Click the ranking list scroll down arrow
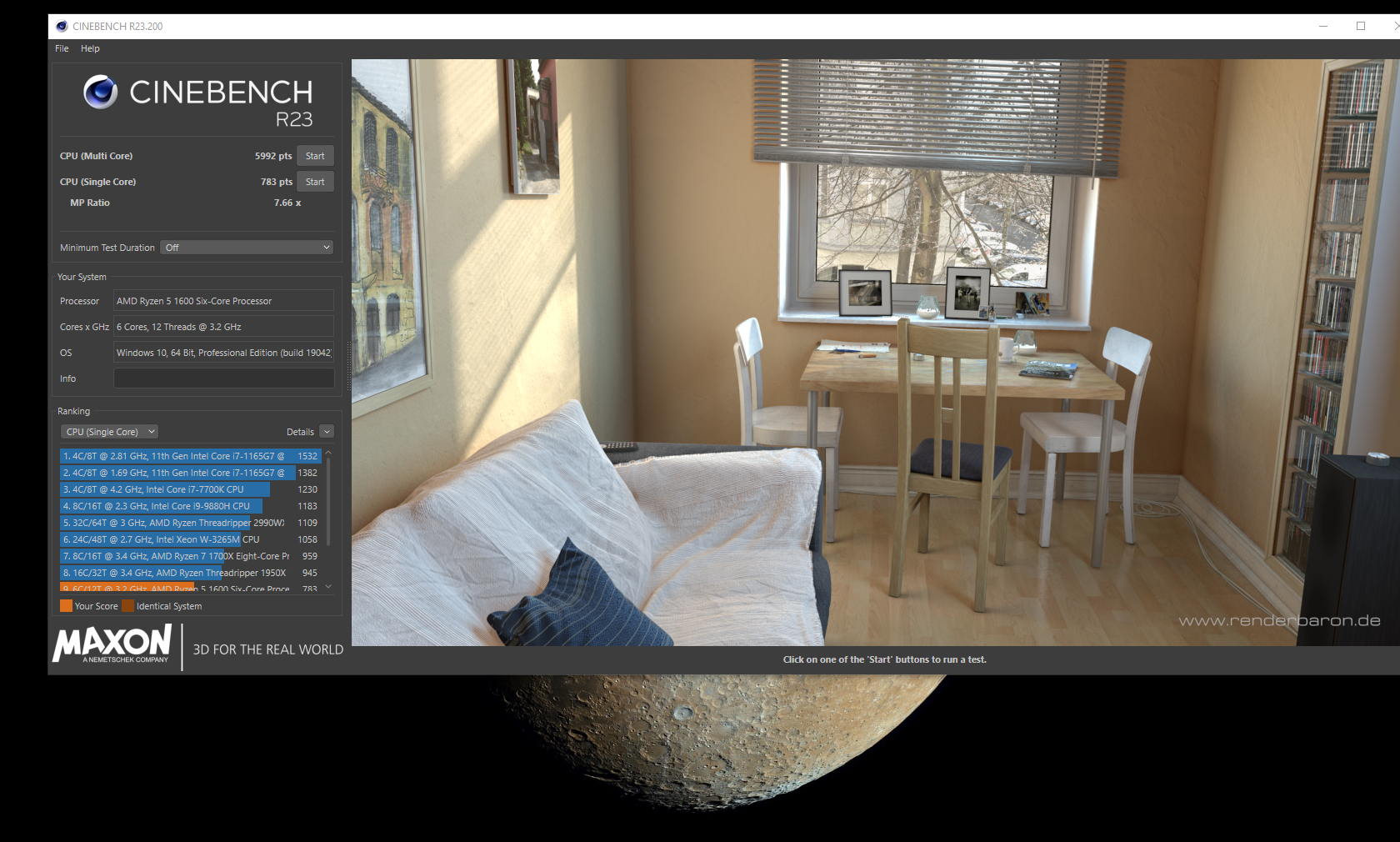 point(328,587)
